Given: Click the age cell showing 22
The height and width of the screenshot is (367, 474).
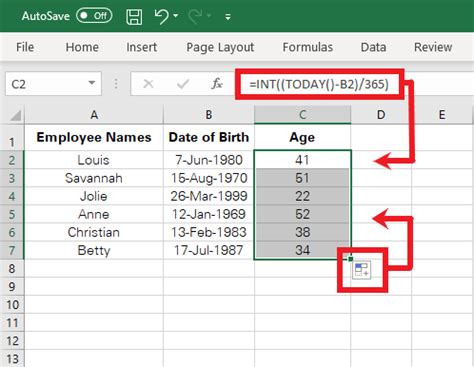Looking at the screenshot, I should click(302, 196).
